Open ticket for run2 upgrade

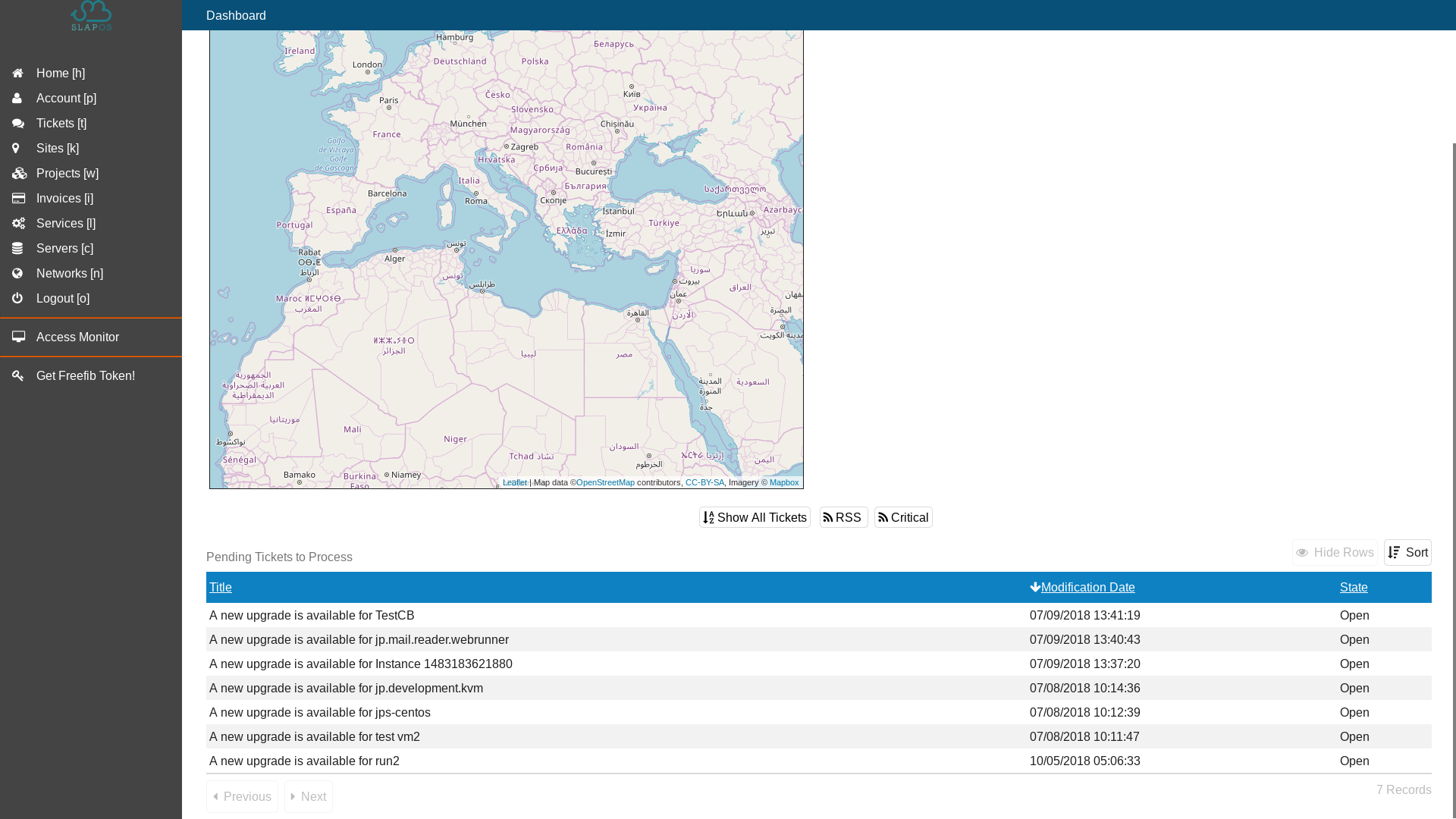pyautogui.click(x=304, y=761)
